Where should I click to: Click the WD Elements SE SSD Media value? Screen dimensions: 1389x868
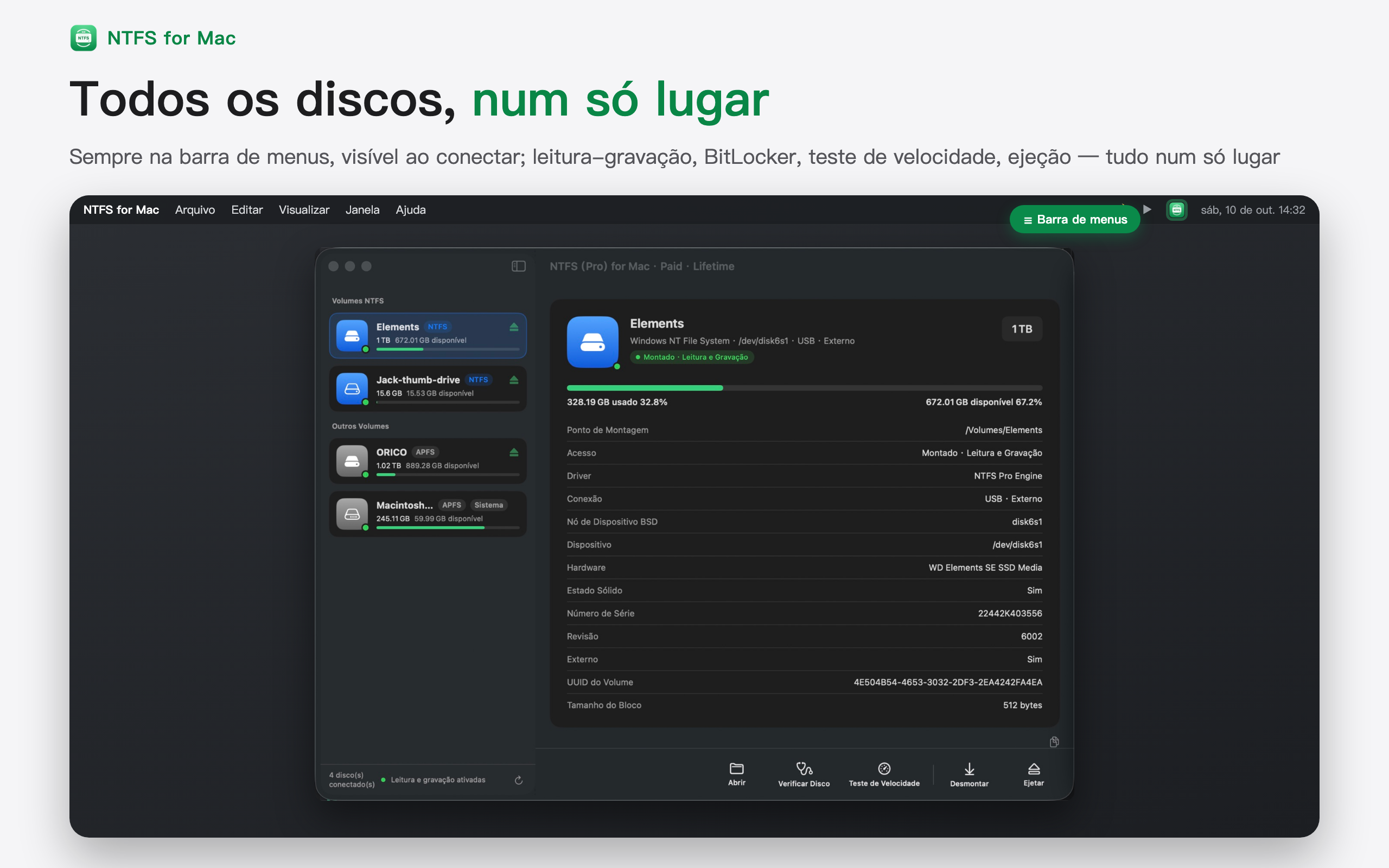pyautogui.click(x=985, y=567)
